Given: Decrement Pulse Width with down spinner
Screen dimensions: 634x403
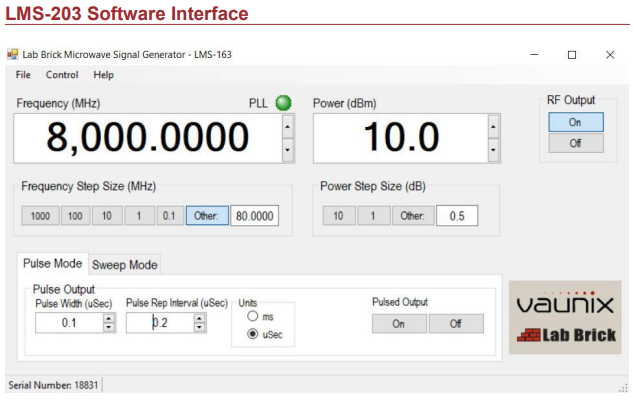Looking at the screenshot, I should 109,327.
